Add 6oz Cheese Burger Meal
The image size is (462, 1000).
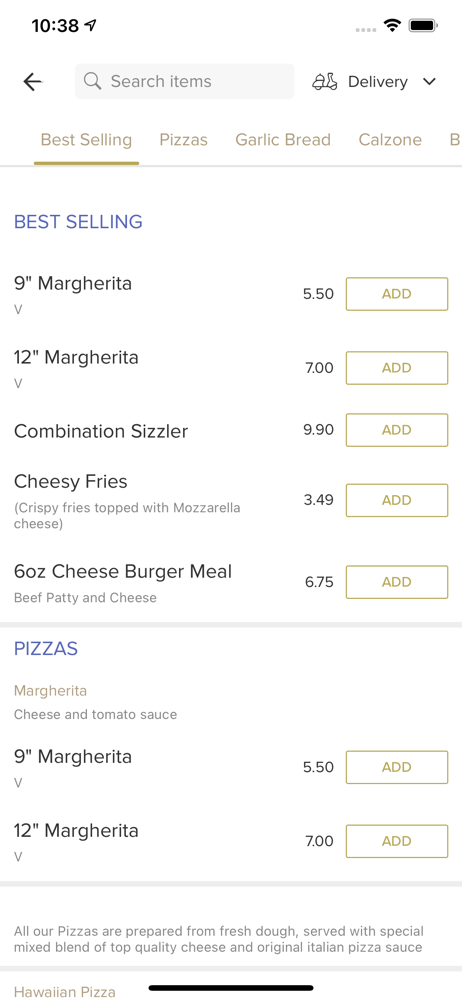[x=397, y=582]
